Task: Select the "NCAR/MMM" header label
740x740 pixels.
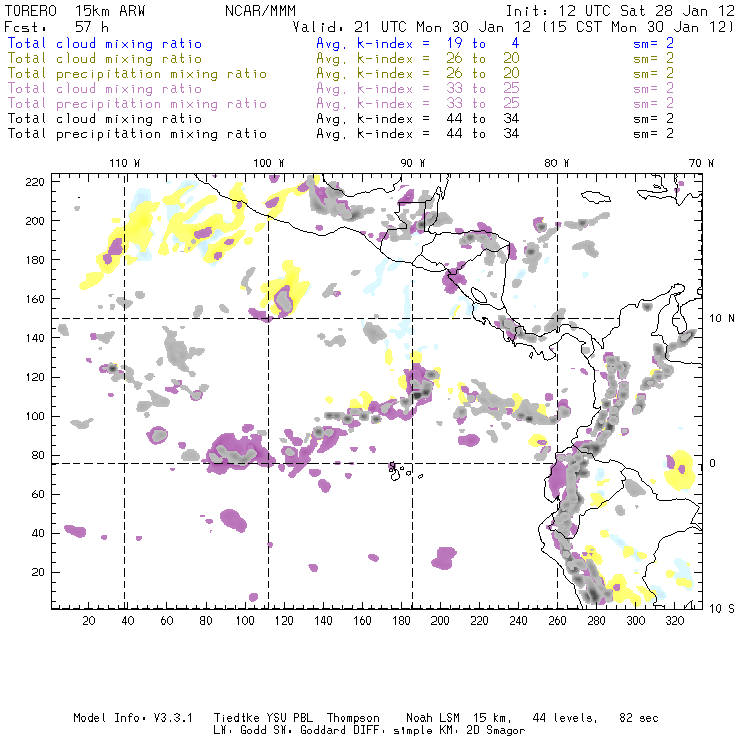Action: [x=261, y=10]
